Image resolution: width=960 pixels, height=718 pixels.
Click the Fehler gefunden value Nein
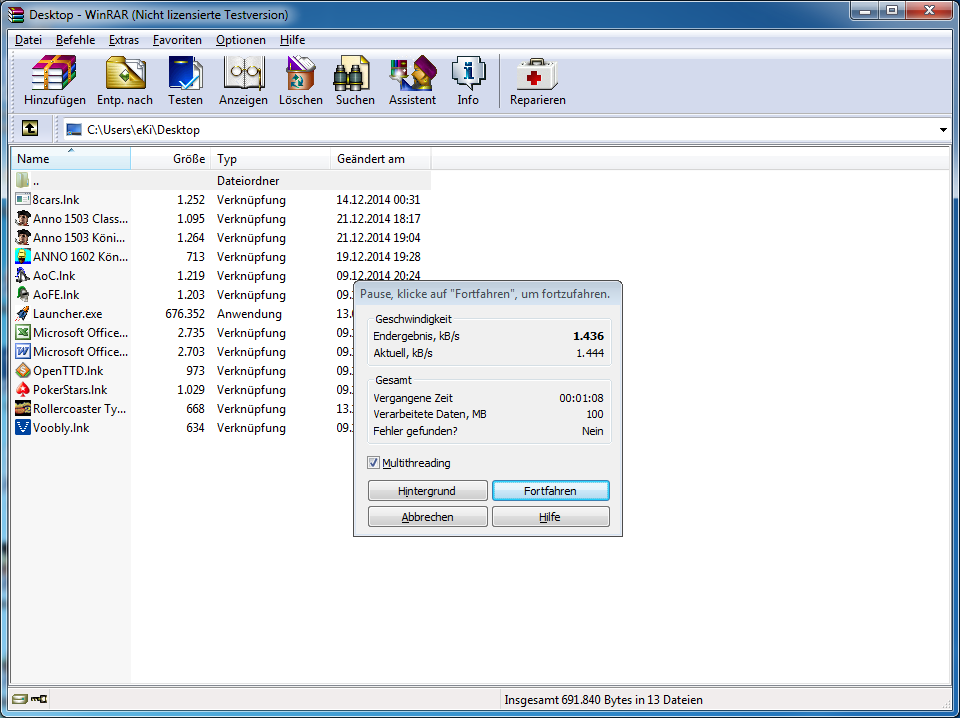593,431
